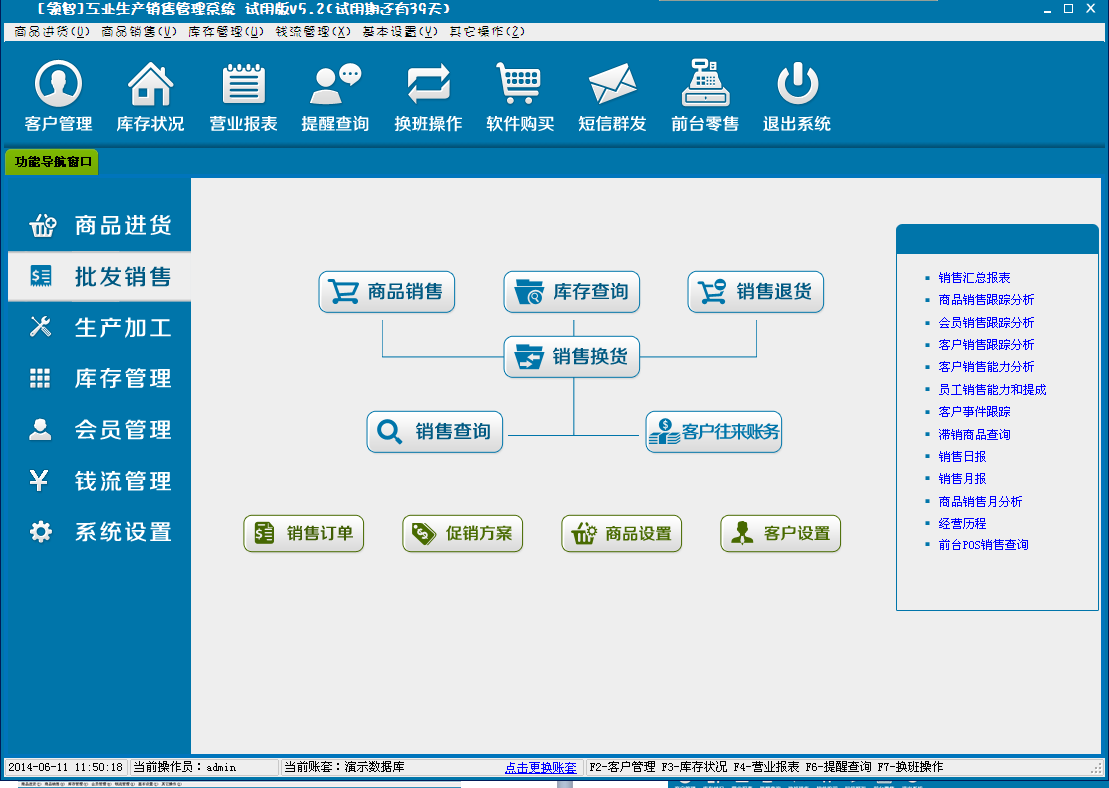
Task: Click the 退出系统 power icon
Action: click(x=797, y=84)
